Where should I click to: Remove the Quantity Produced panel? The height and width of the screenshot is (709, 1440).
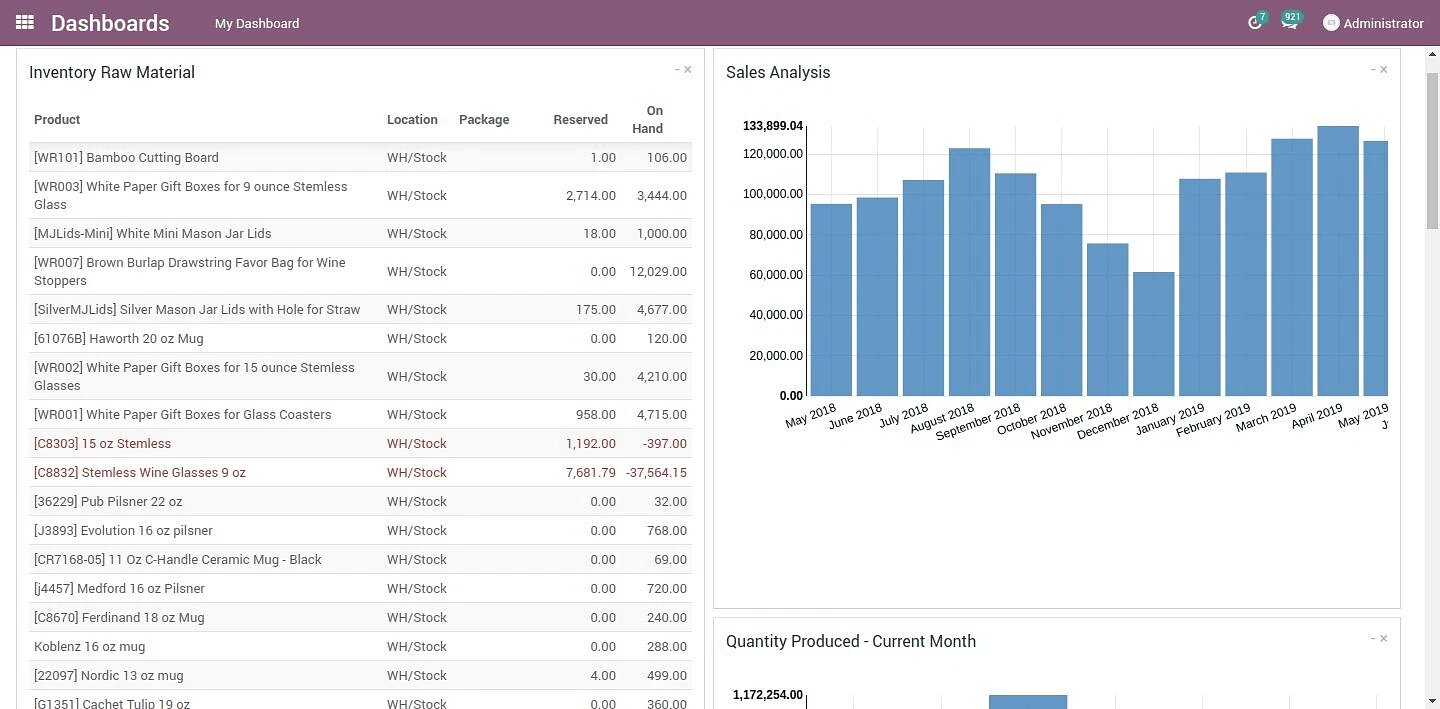1384,638
